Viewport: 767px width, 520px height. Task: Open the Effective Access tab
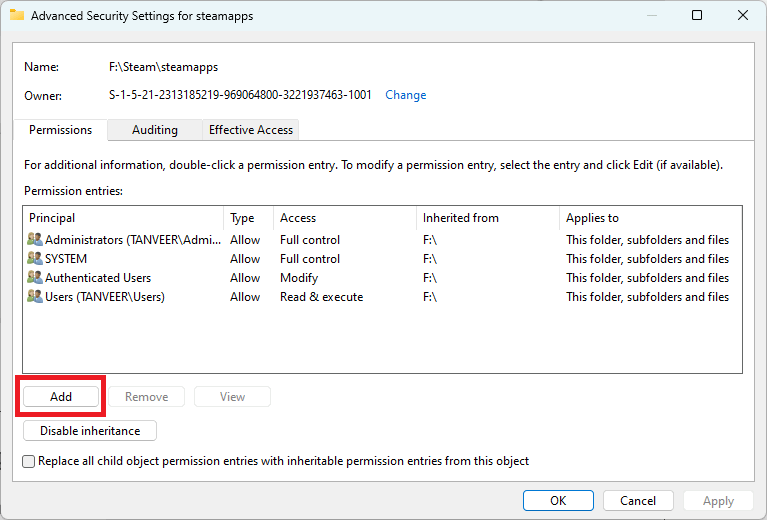[250, 130]
